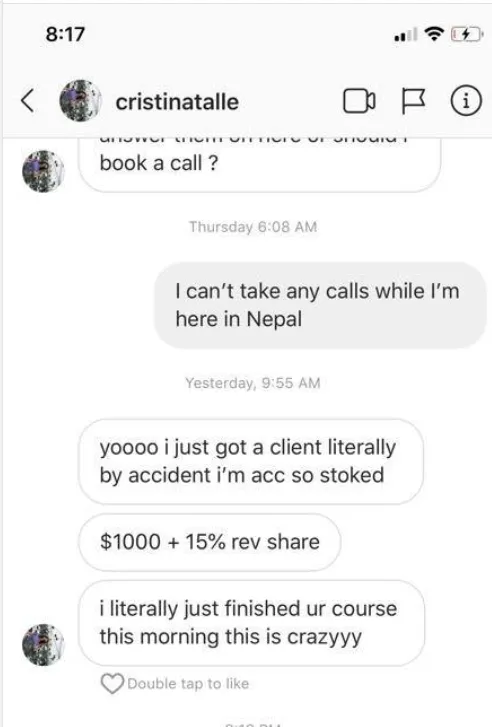Select the 'yoooo i just got a client' message
Image resolution: width=492 pixels, height=727 pixels.
pos(251,461)
